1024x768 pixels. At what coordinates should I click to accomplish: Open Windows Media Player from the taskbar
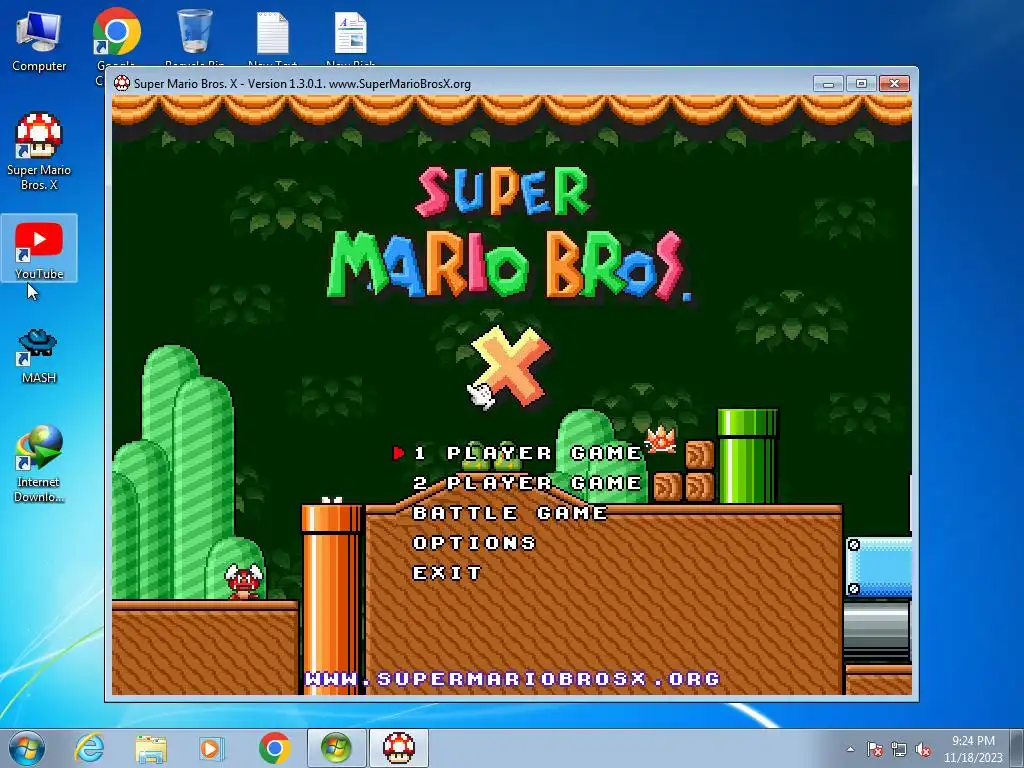point(212,748)
